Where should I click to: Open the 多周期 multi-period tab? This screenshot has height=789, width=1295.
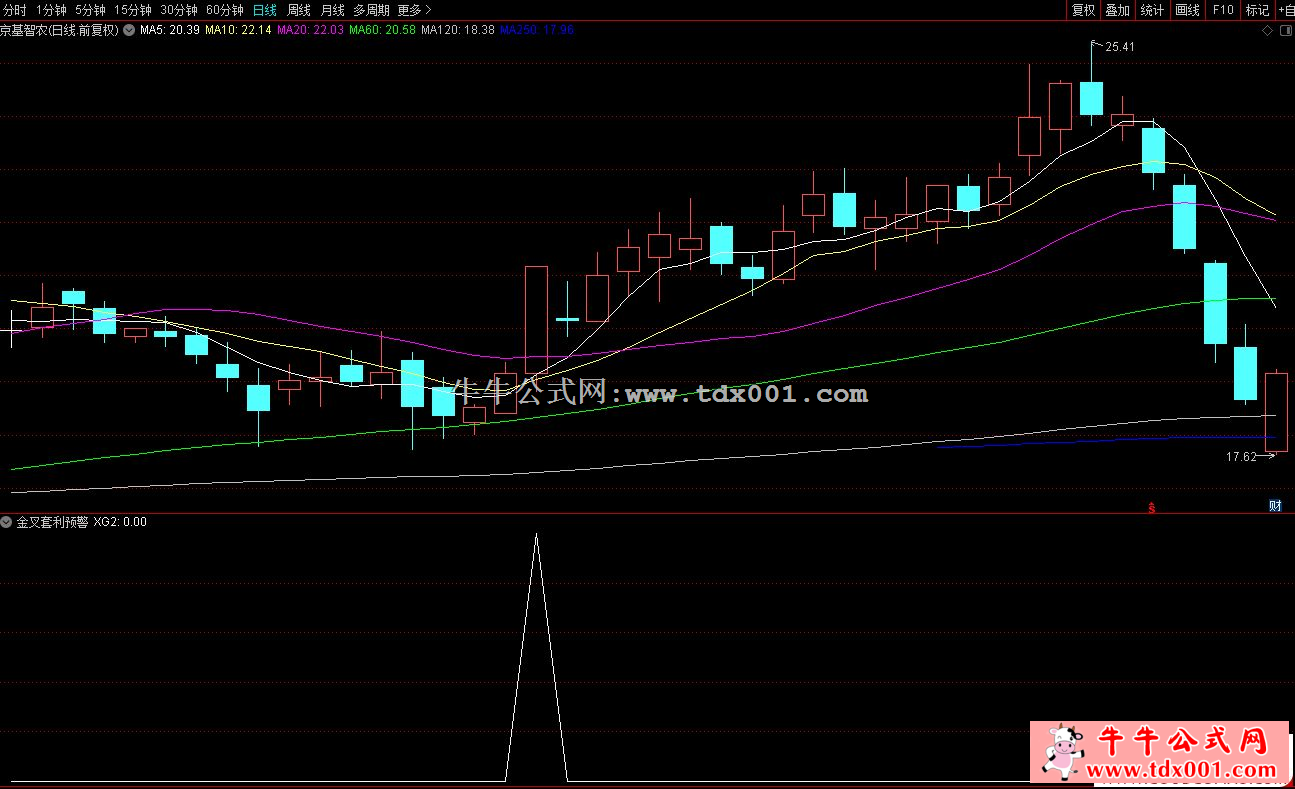click(371, 10)
